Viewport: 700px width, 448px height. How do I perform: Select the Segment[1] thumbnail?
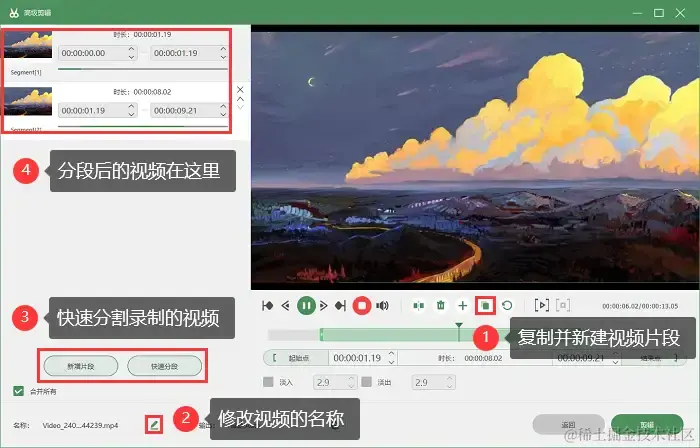tap(28, 45)
